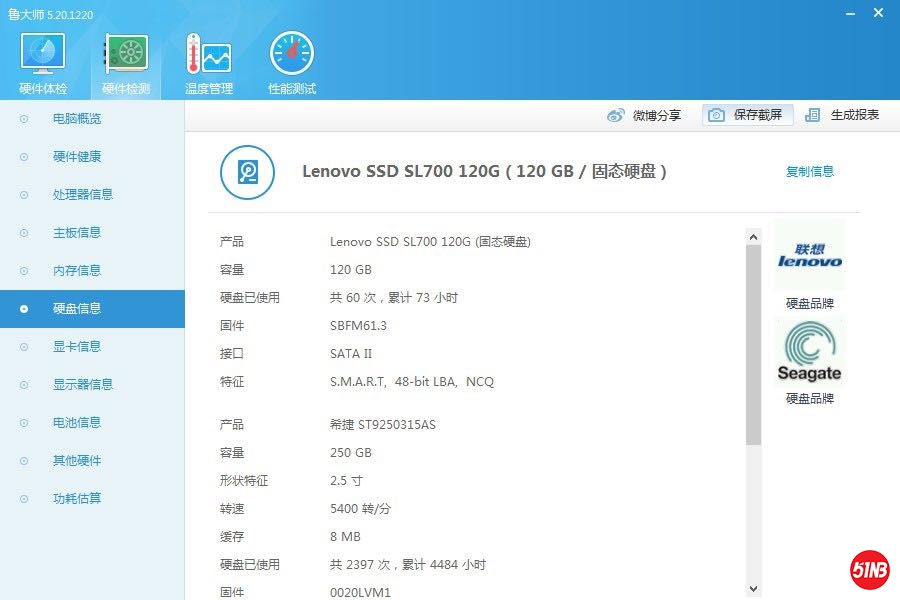Click the product value 希捷 ST9250315AS
Screen dimensions: 900x600
383,425
